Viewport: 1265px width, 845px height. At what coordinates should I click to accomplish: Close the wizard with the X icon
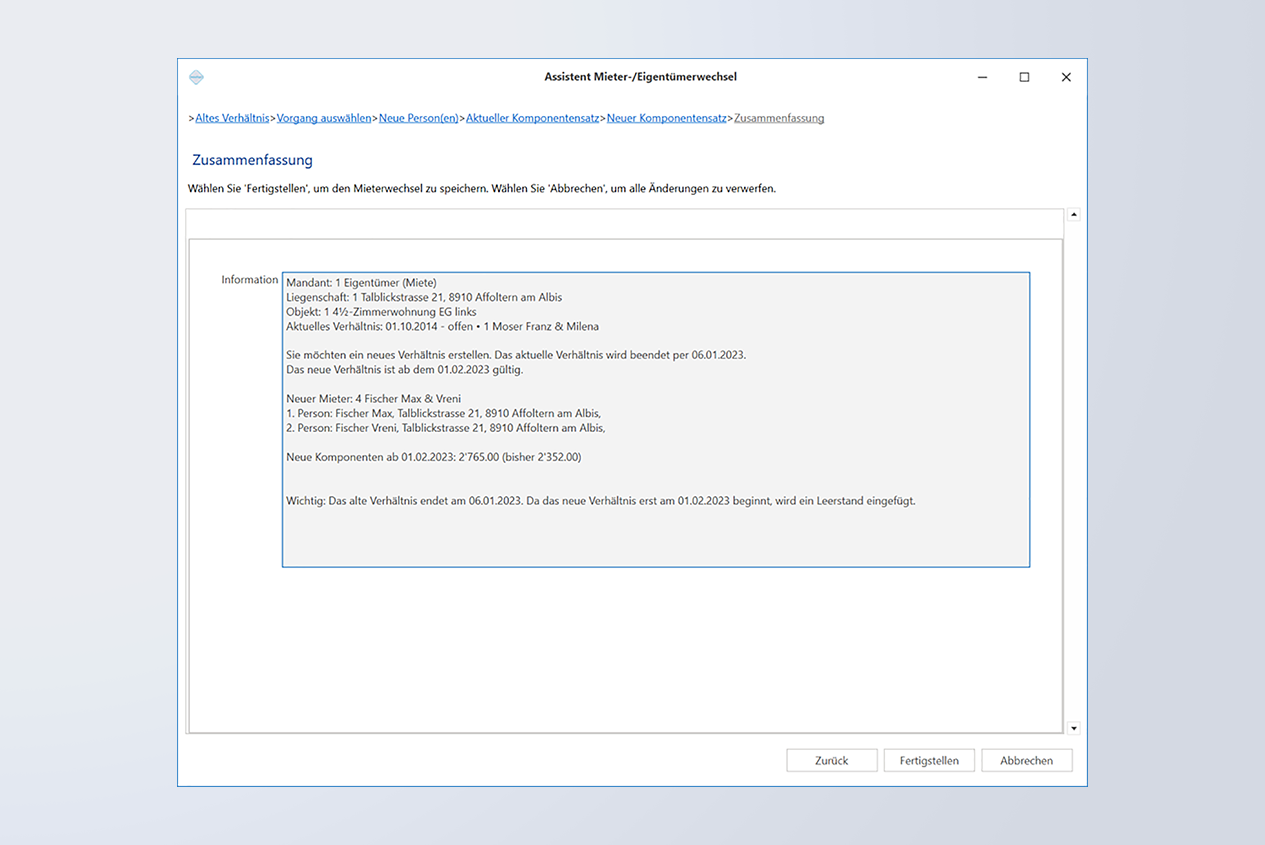(x=1066, y=77)
